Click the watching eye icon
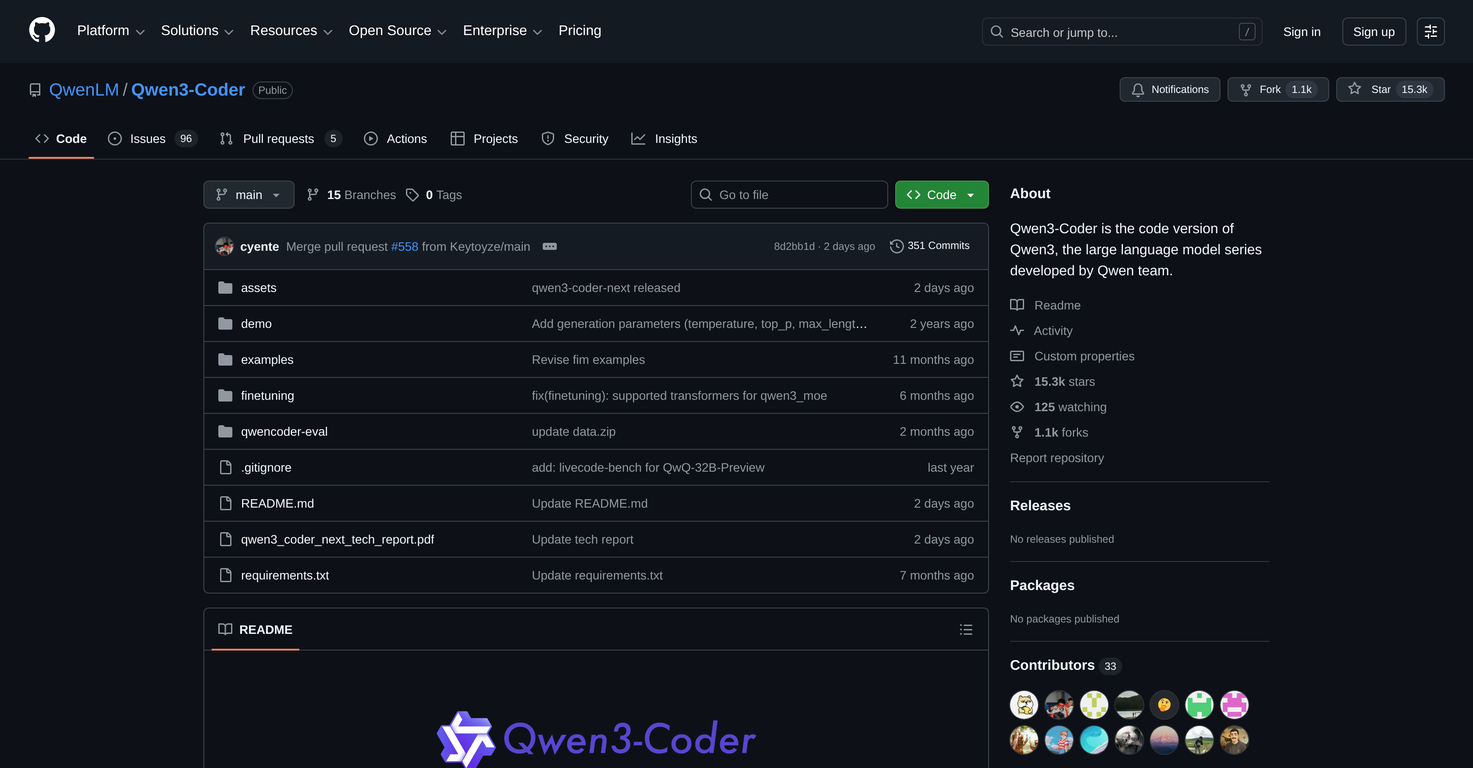Image resolution: width=1473 pixels, height=768 pixels. 1016,406
